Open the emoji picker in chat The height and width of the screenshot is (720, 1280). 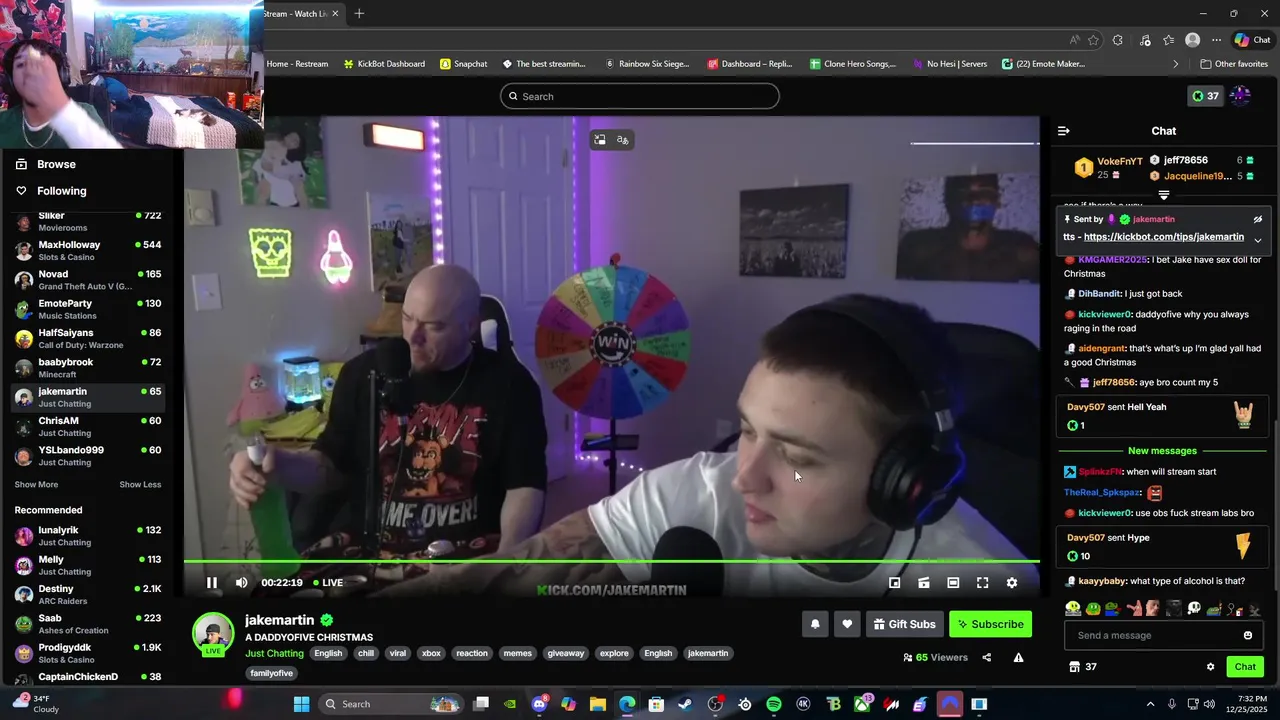(x=1248, y=635)
